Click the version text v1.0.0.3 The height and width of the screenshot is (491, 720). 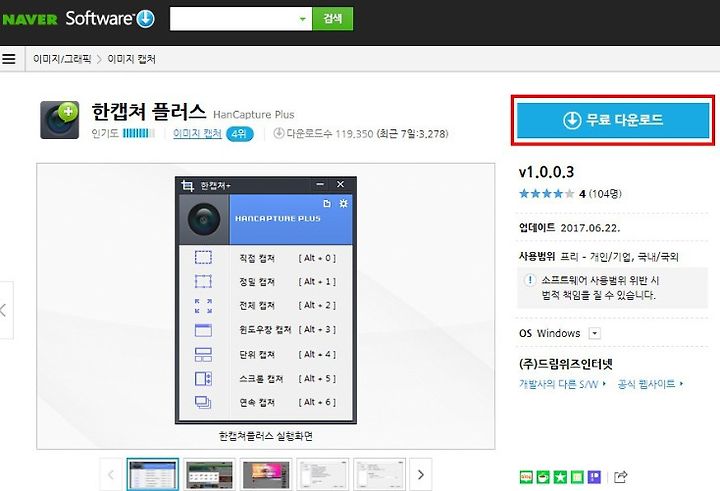point(546,172)
